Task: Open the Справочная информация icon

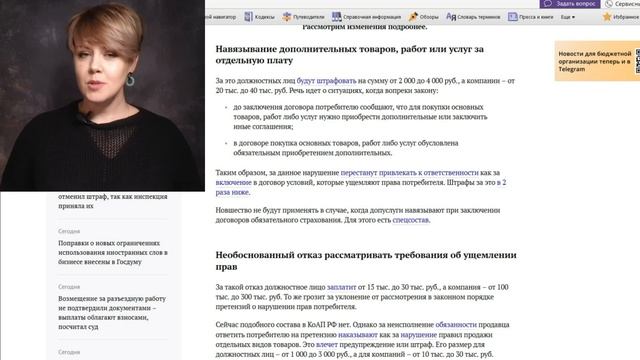Action: click(337, 17)
